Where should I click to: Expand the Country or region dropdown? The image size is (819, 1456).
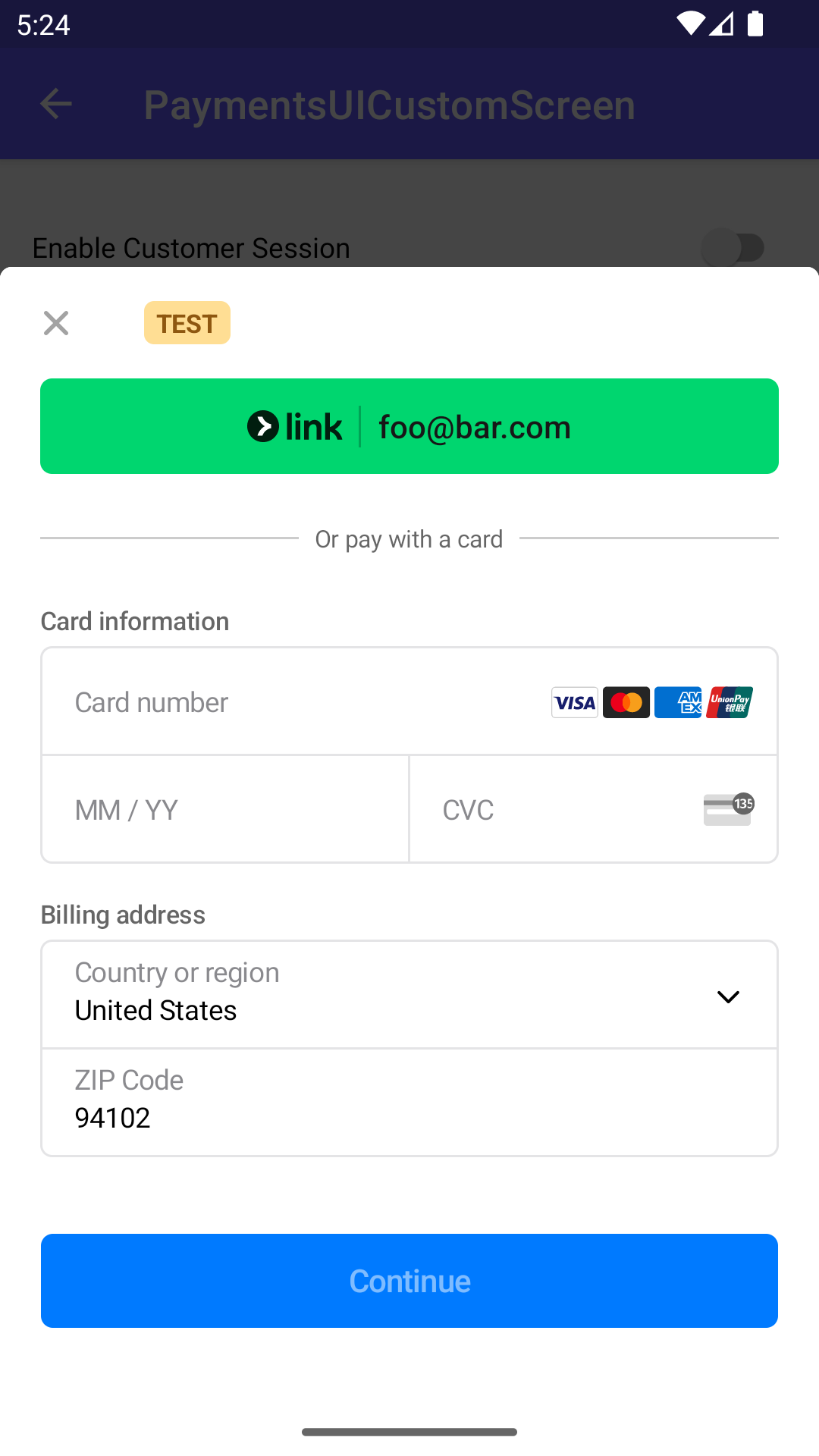tap(379, 994)
